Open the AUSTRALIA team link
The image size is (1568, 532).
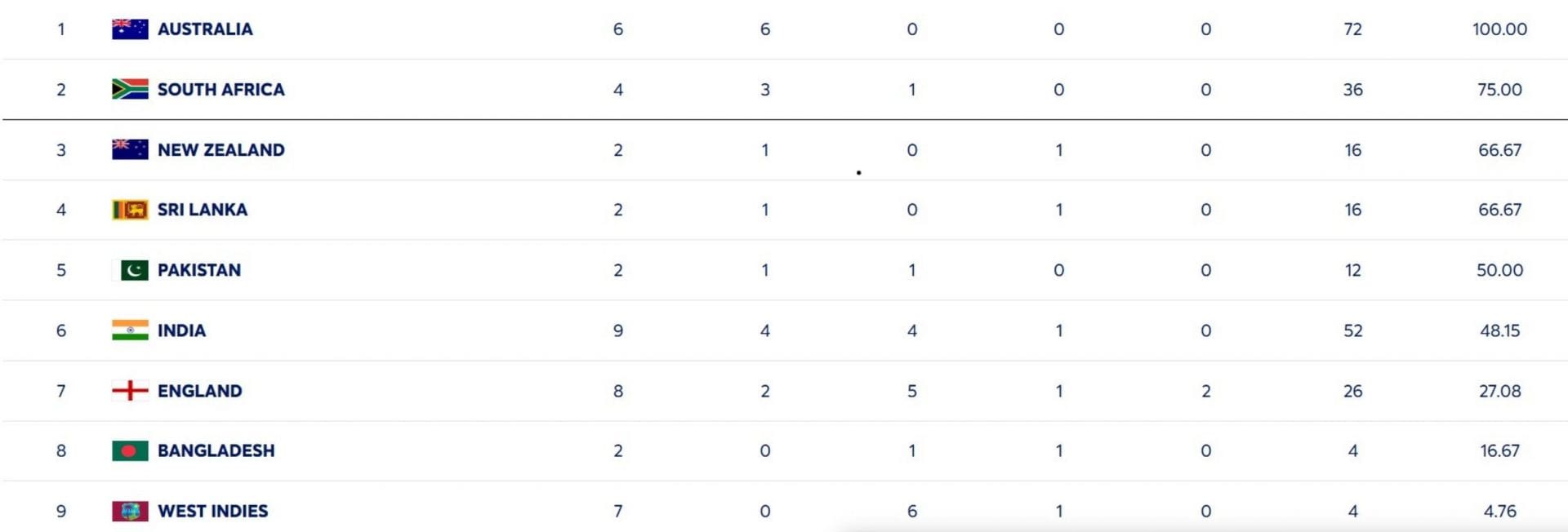coord(205,29)
